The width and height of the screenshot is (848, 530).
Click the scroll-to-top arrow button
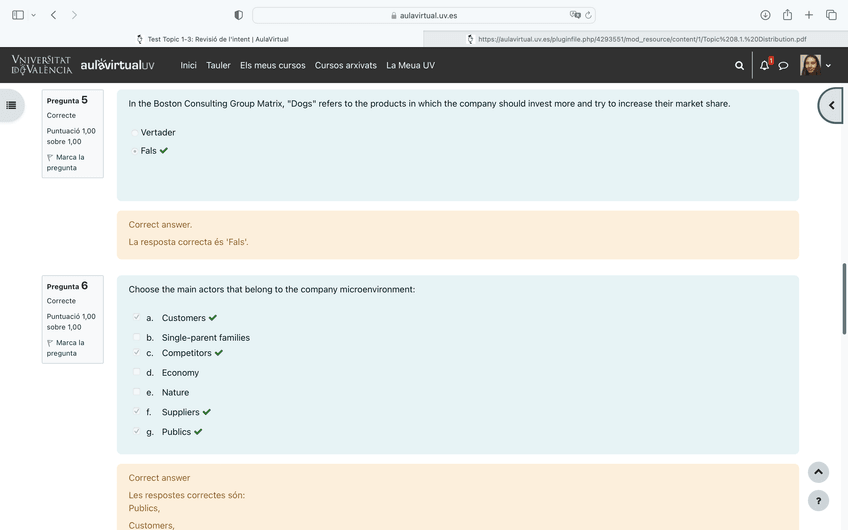(818, 472)
